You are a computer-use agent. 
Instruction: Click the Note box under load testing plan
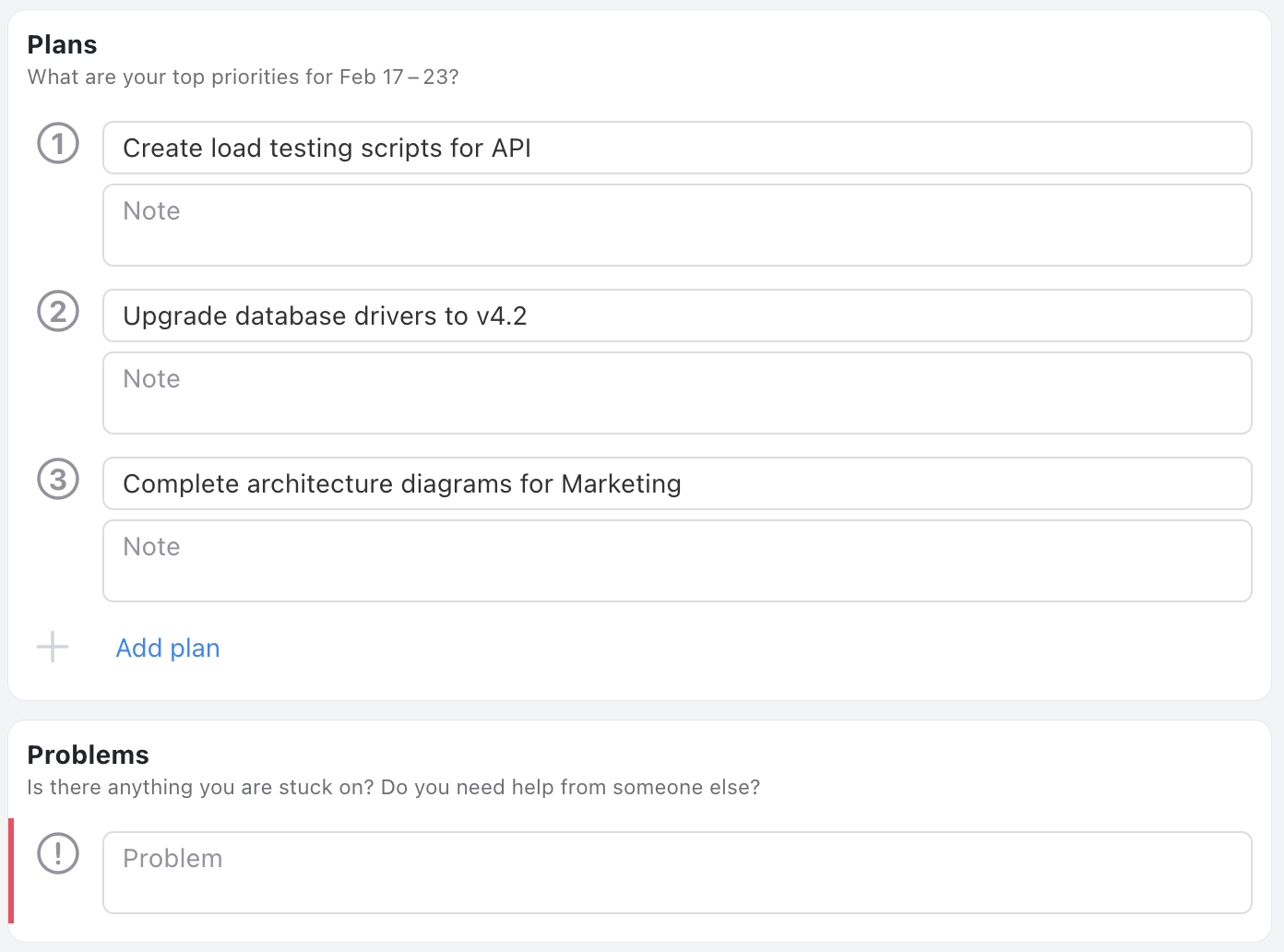(677, 225)
